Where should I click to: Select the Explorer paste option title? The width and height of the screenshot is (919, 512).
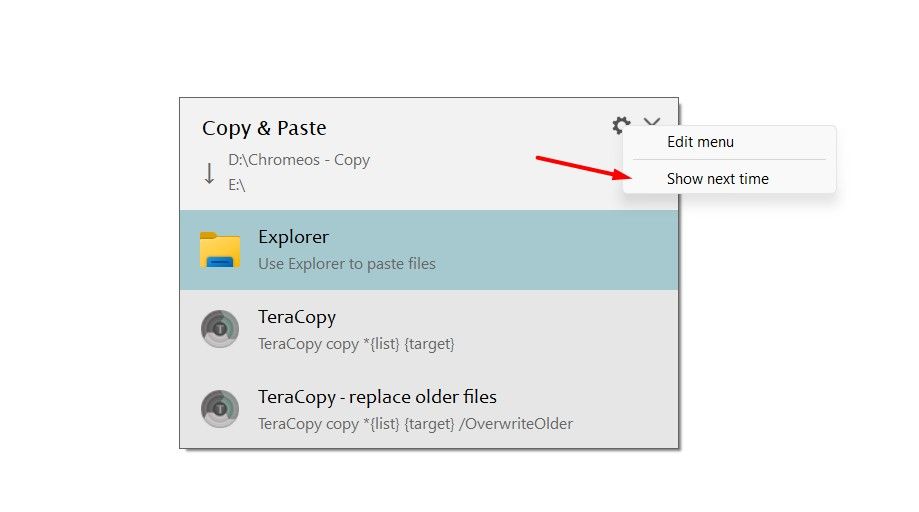(293, 237)
